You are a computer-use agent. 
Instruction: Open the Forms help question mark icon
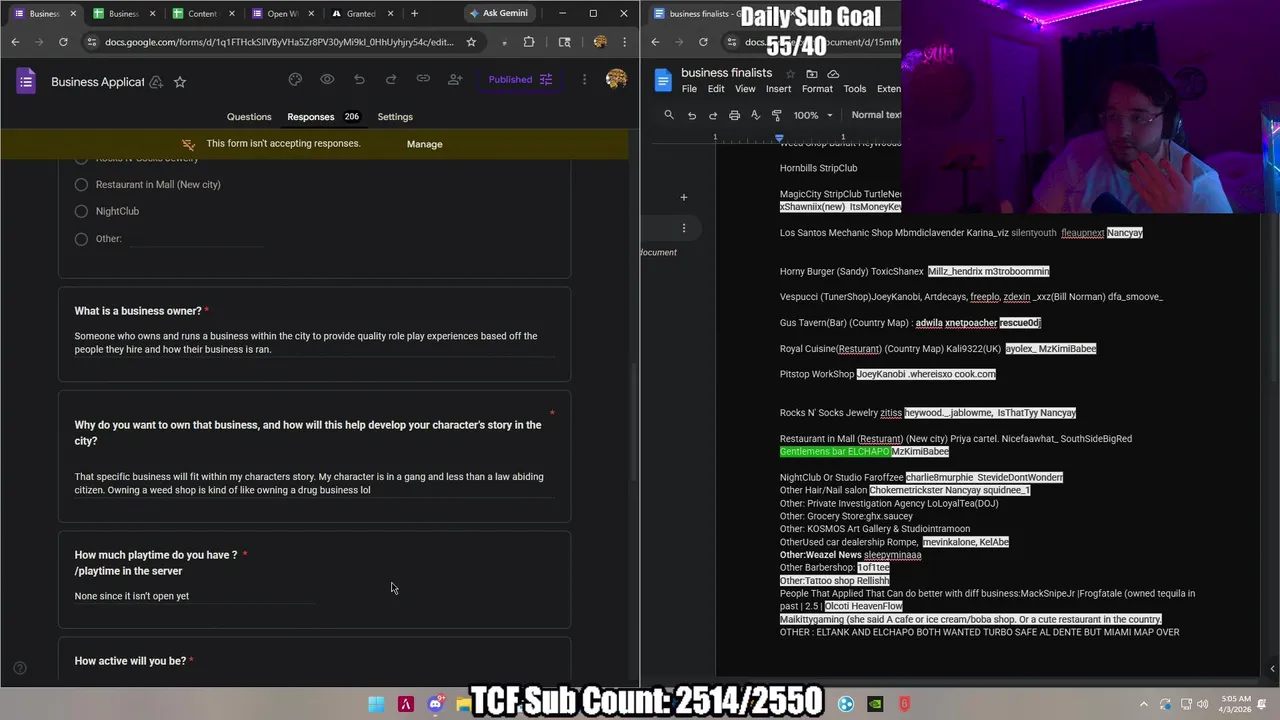point(19,668)
